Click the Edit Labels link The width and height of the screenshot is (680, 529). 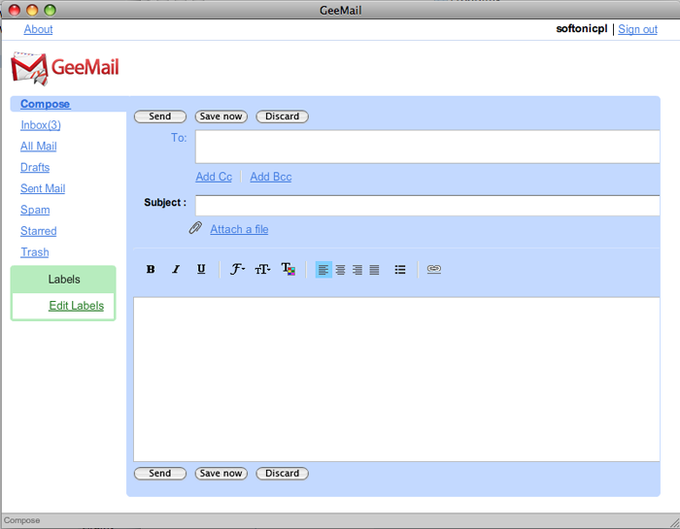[x=76, y=306]
